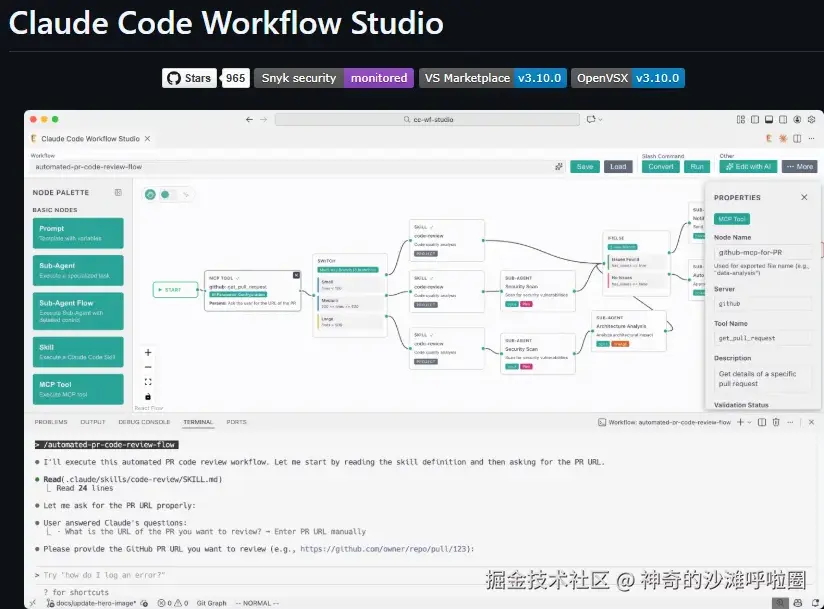824x609 pixels.
Task: Select the SWITCH node
Action: (349, 295)
